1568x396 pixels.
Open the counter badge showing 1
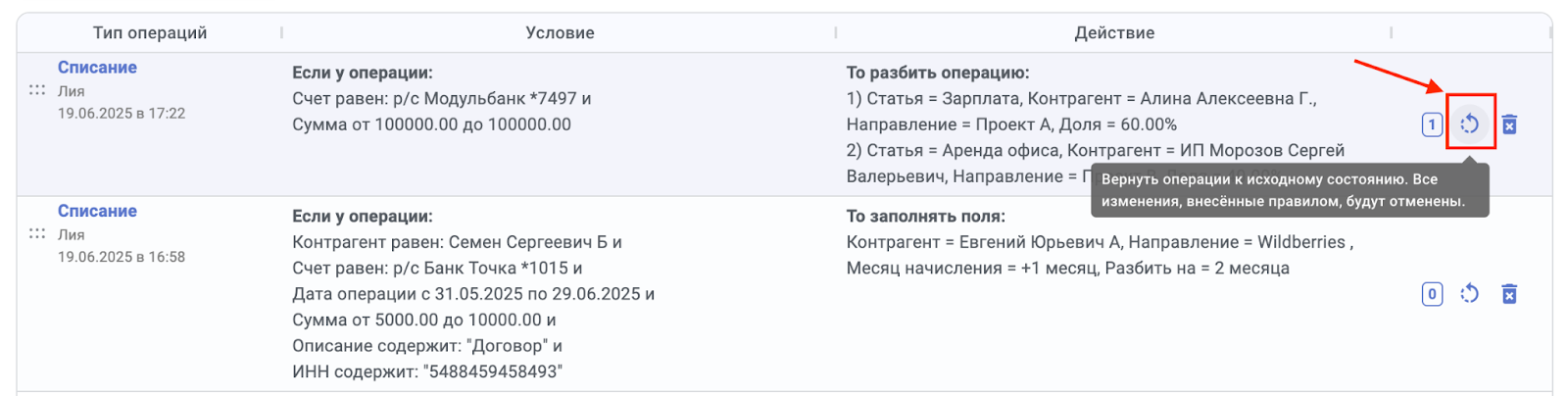(1432, 124)
